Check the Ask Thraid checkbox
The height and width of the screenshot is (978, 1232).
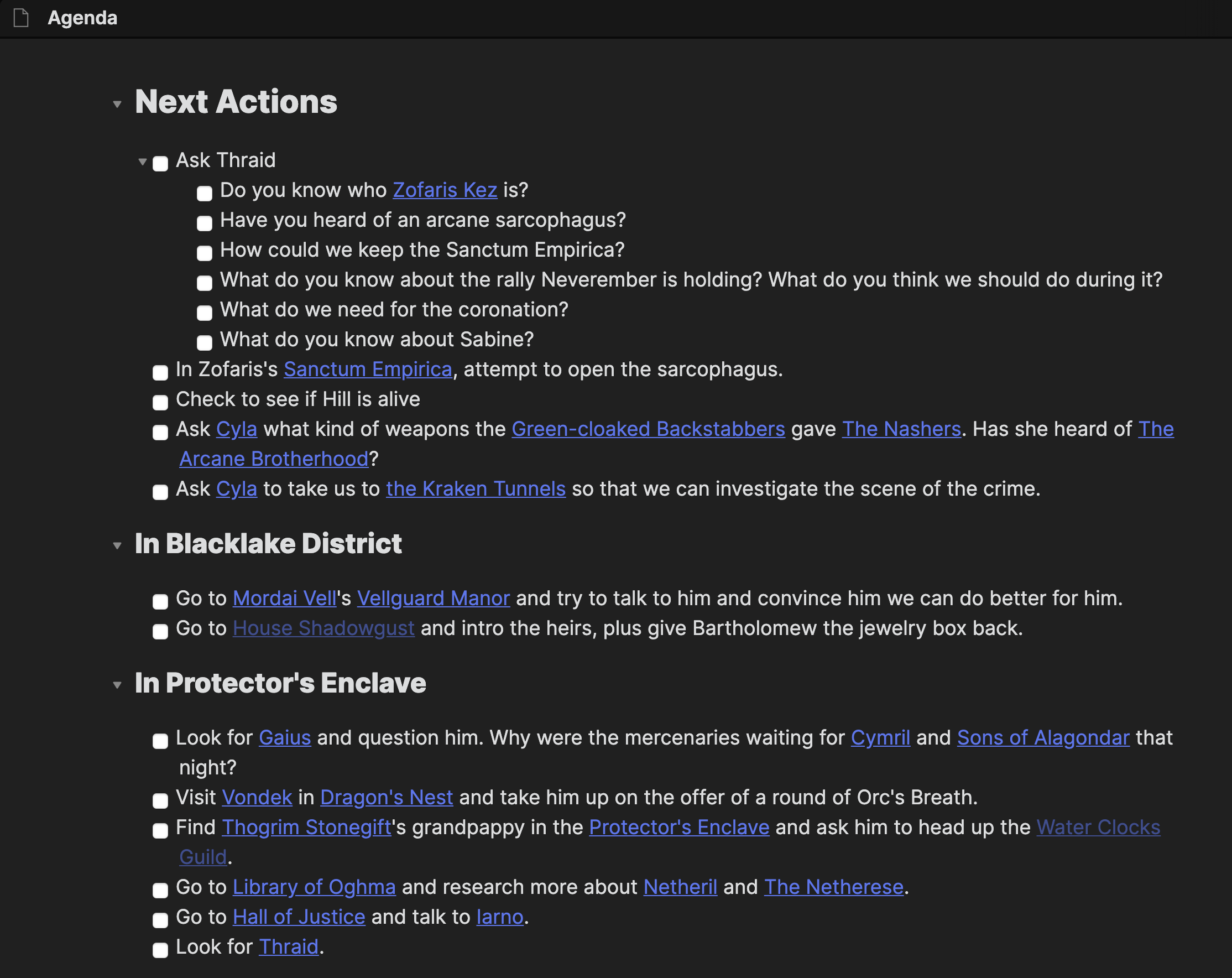[x=160, y=164]
